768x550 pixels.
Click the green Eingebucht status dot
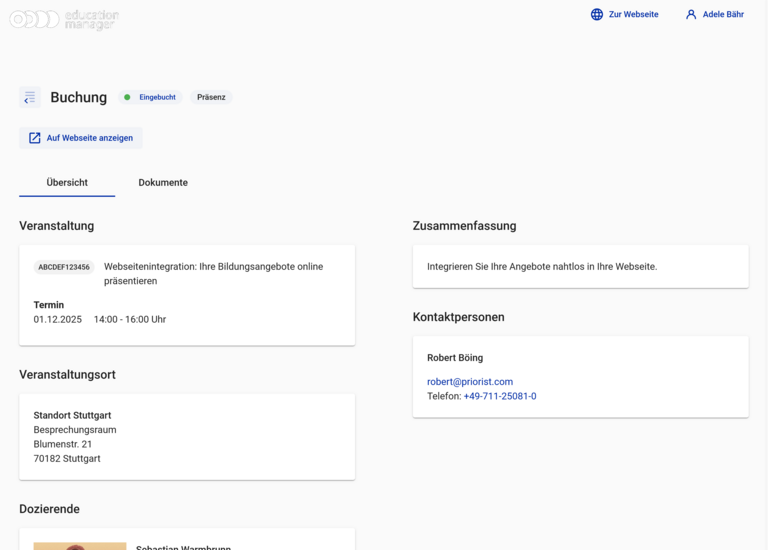tap(127, 97)
